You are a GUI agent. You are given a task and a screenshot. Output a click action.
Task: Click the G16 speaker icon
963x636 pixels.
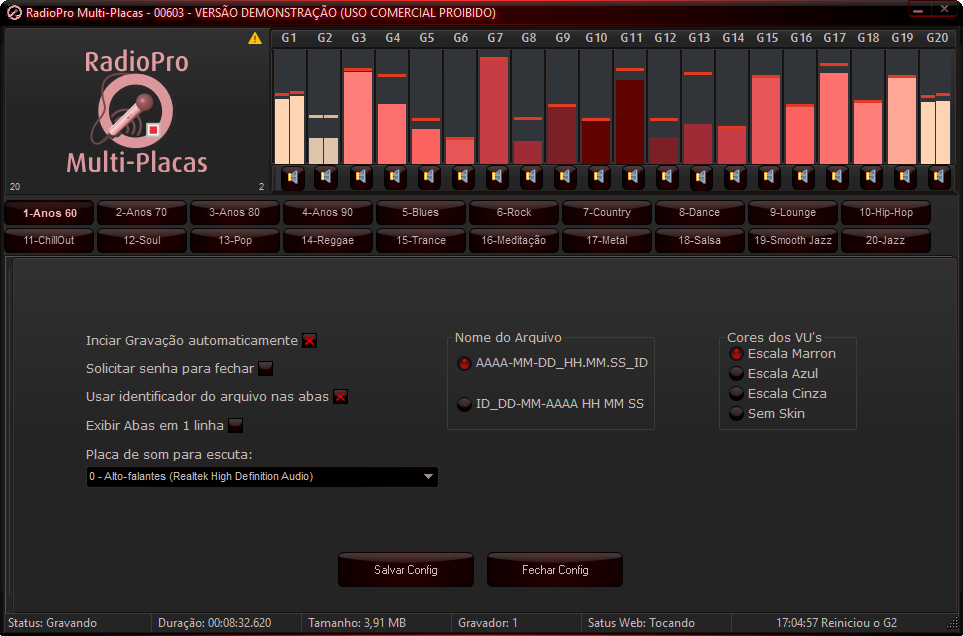point(803,177)
